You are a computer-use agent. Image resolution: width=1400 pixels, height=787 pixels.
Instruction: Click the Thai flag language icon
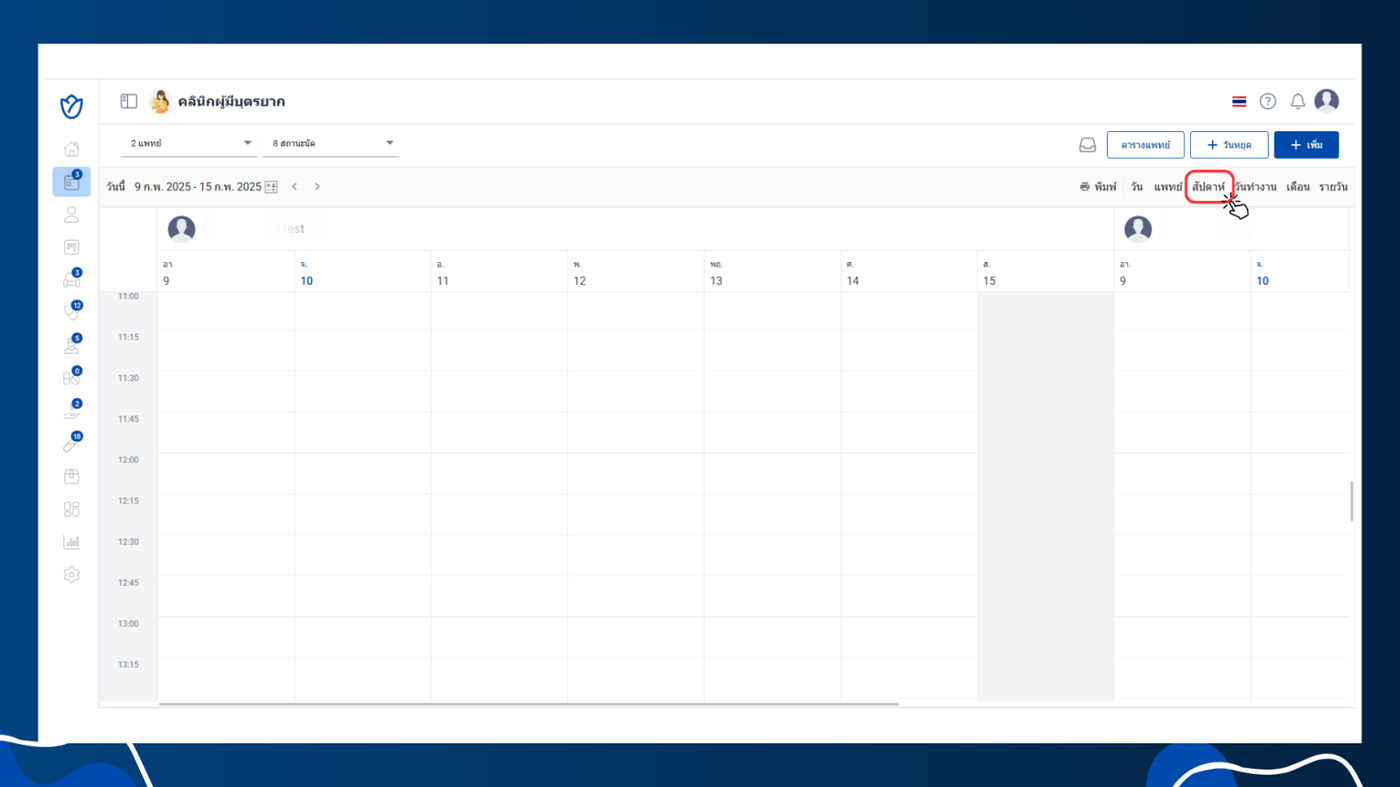(x=1239, y=101)
